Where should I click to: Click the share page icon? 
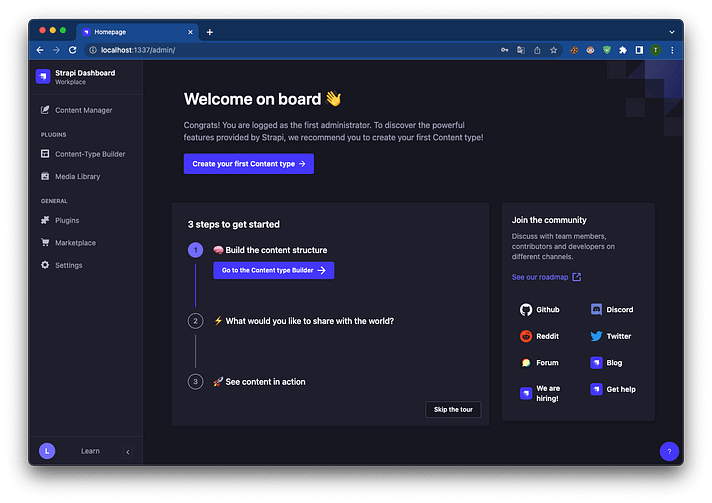click(537, 50)
